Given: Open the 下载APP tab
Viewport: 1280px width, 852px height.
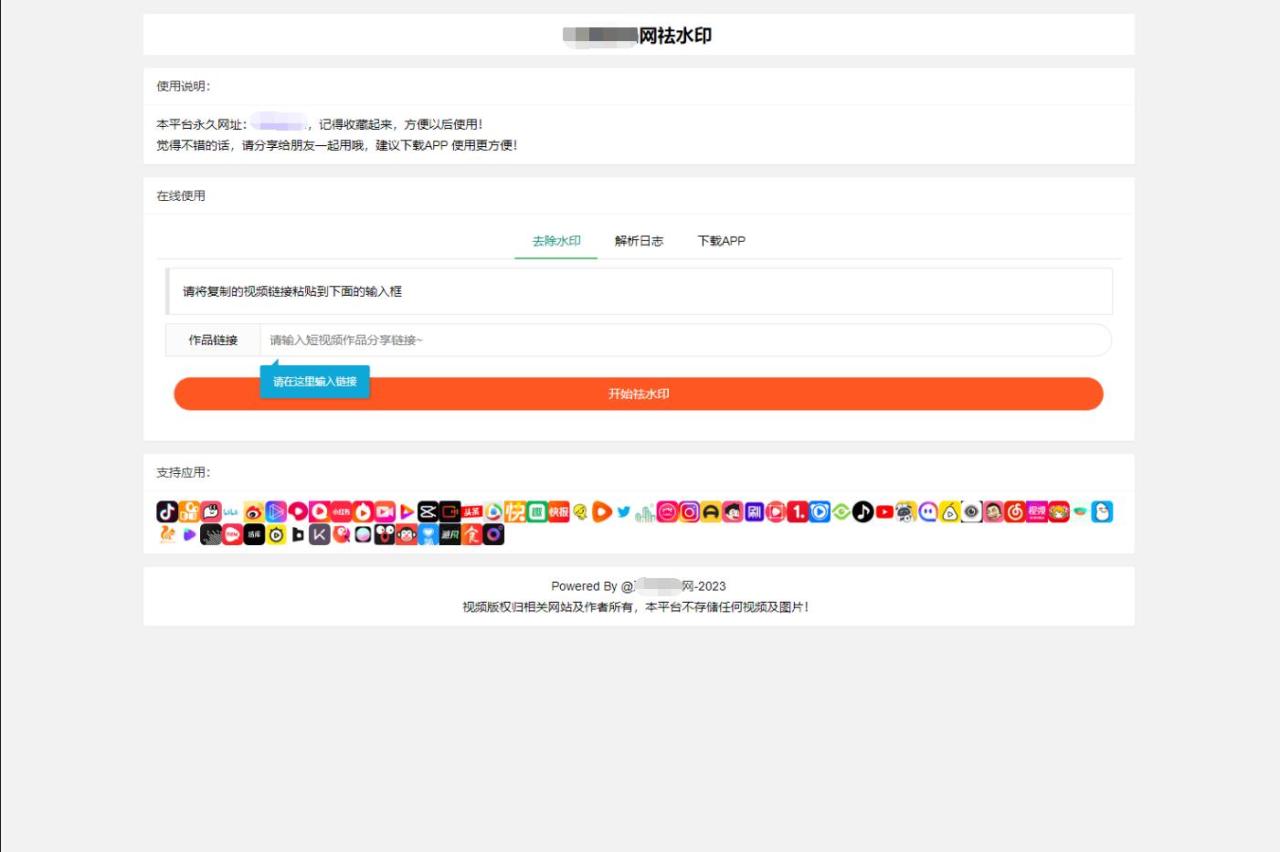Looking at the screenshot, I should (721, 241).
